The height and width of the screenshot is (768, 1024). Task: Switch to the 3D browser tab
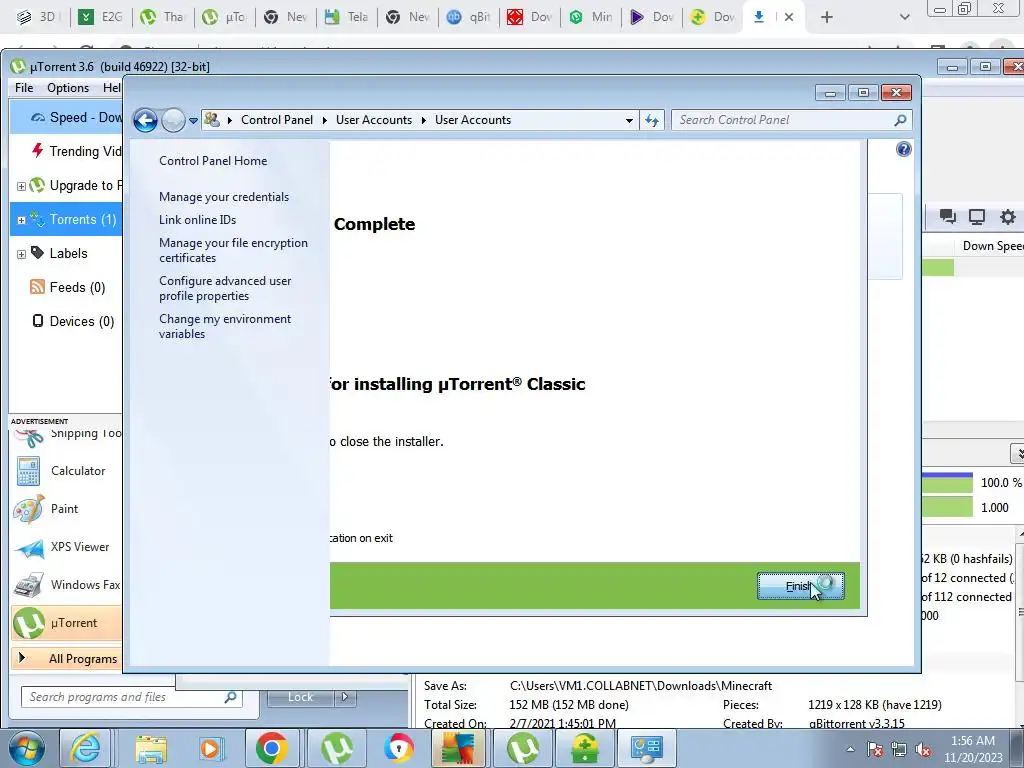(x=39, y=17)
